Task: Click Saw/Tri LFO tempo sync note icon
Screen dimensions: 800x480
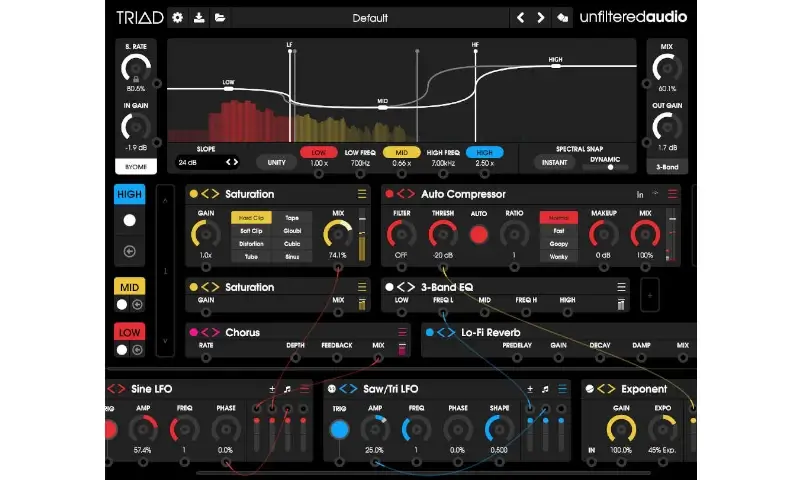Action: pyautogui.click(x=545, y=389)
